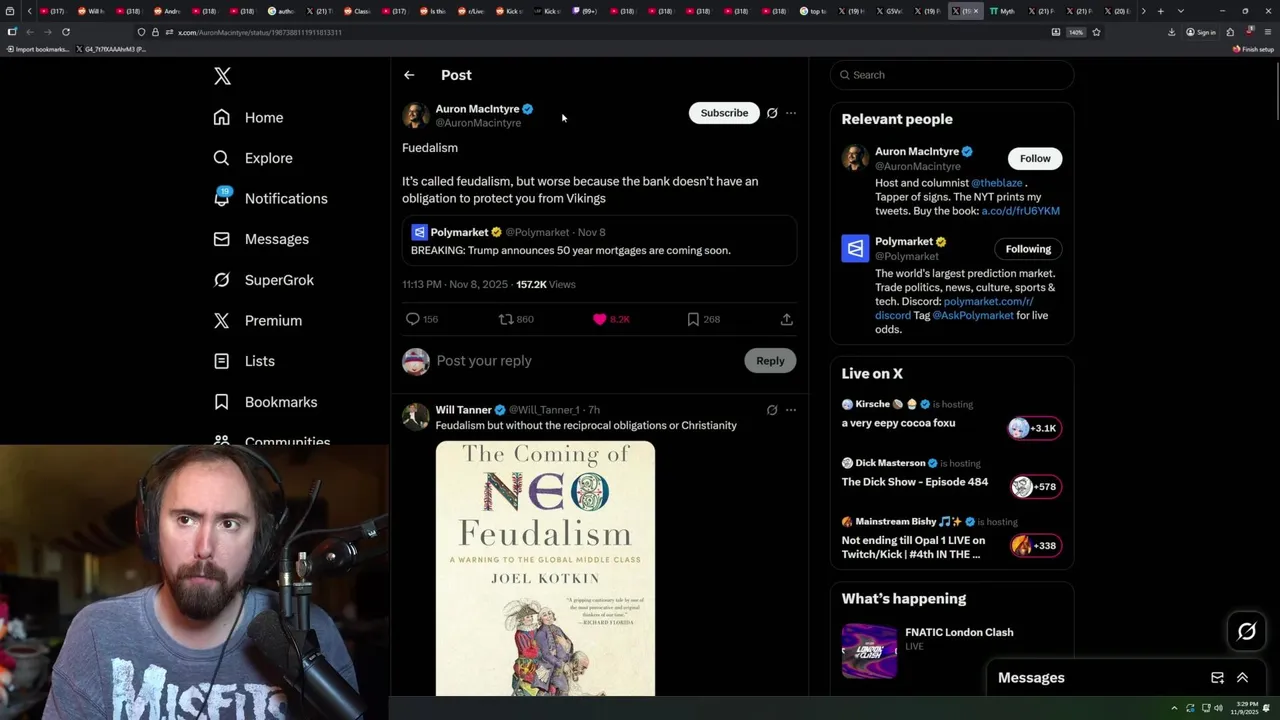
Task: Bookmark this page with star icon
Action: tap(1096, 32)
